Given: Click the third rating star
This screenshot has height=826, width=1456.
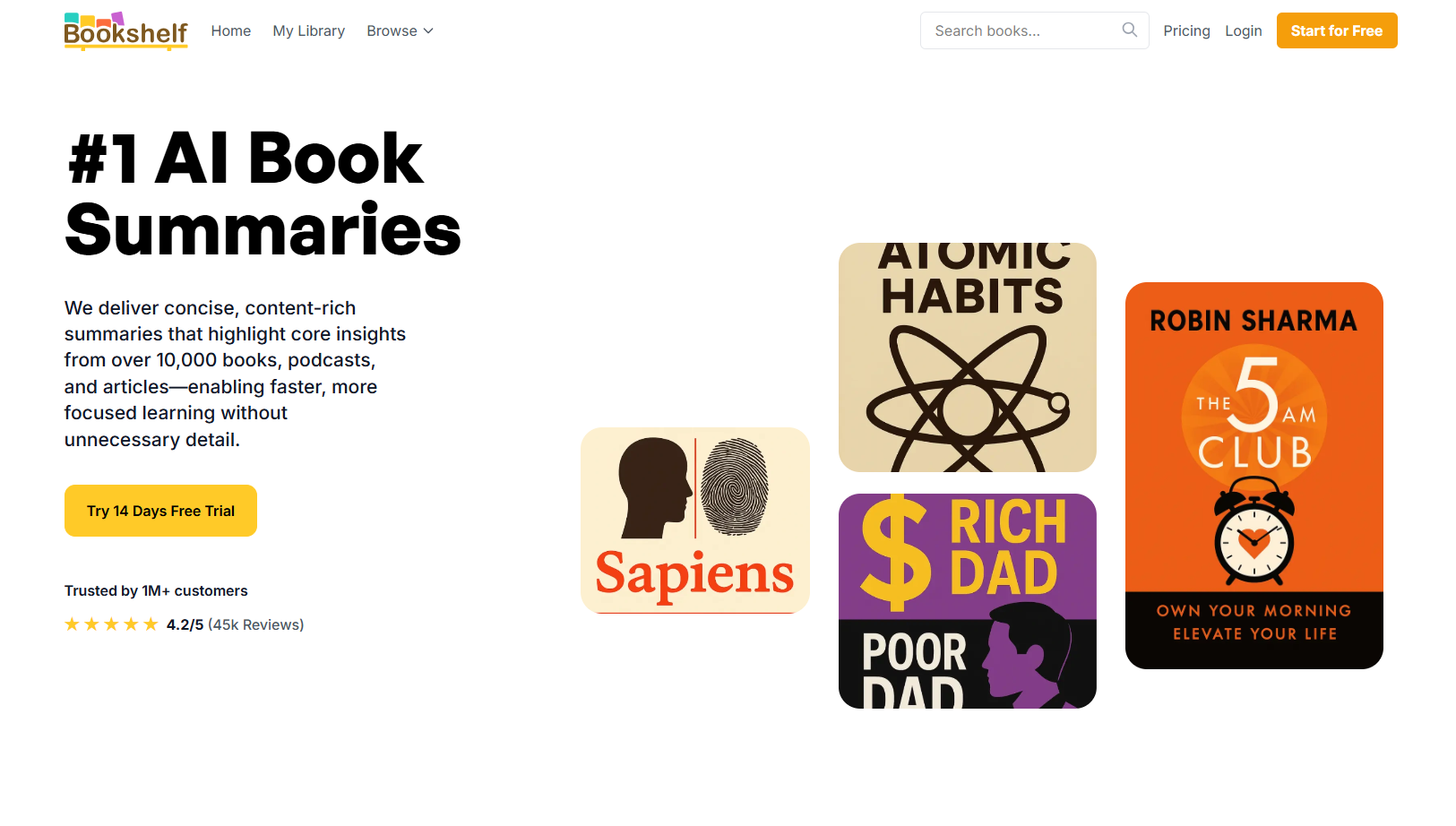Looking at the screenshot, I should (x=111, y=624).
